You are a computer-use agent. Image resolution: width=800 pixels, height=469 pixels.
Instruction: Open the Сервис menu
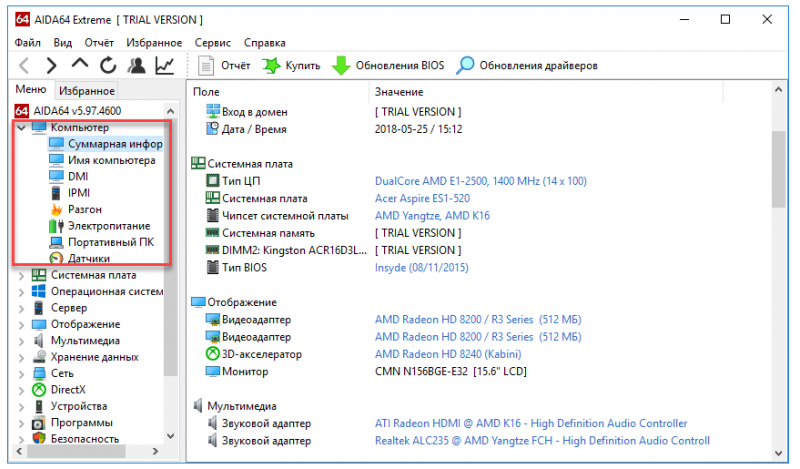click(x=213, y=43)
